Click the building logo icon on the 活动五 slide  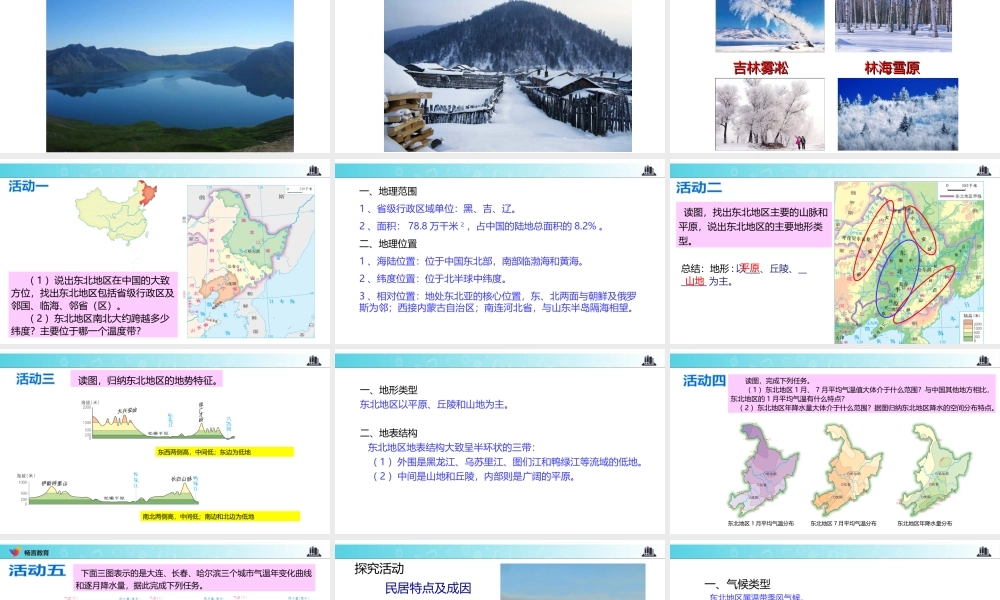tap(314, 552)
